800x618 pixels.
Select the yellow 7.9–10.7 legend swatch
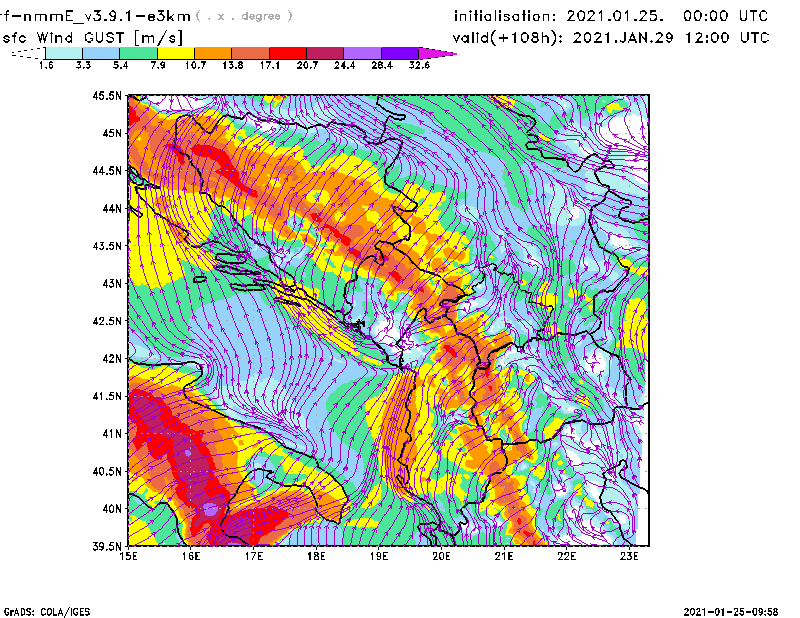click(176, 53)
